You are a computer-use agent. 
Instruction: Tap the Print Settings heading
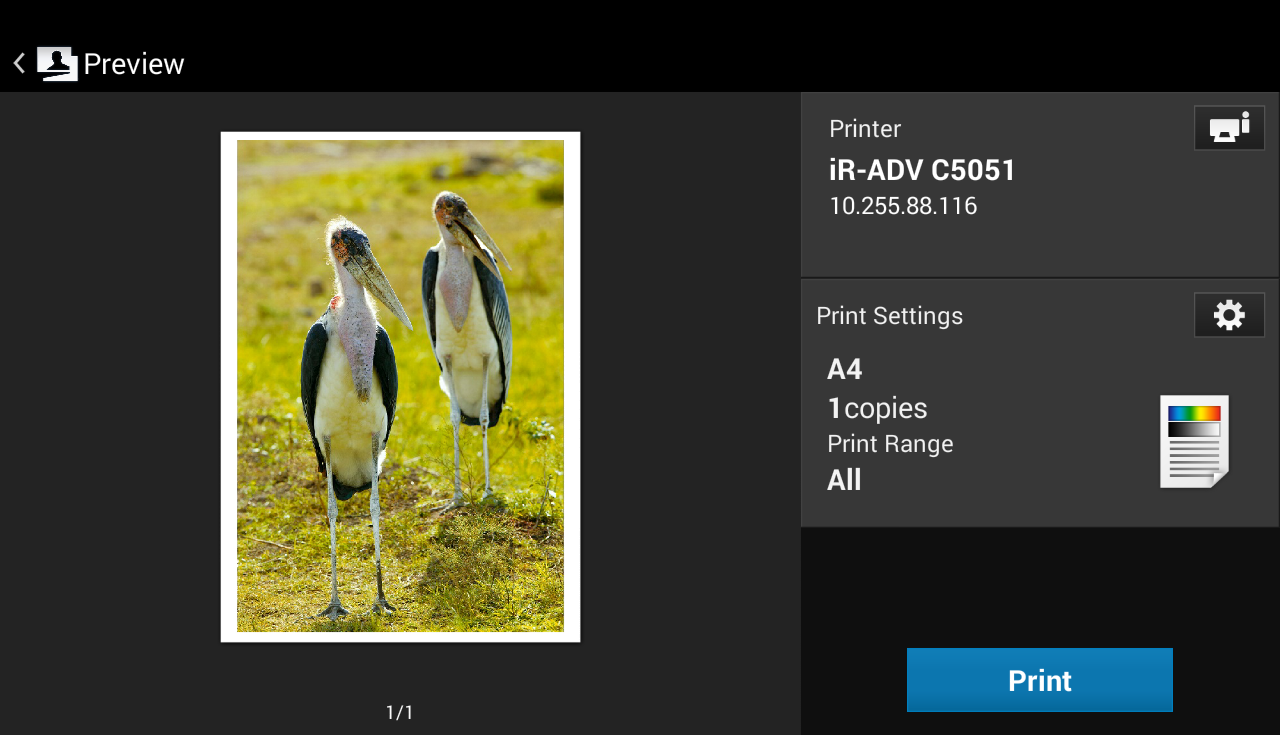889,316
